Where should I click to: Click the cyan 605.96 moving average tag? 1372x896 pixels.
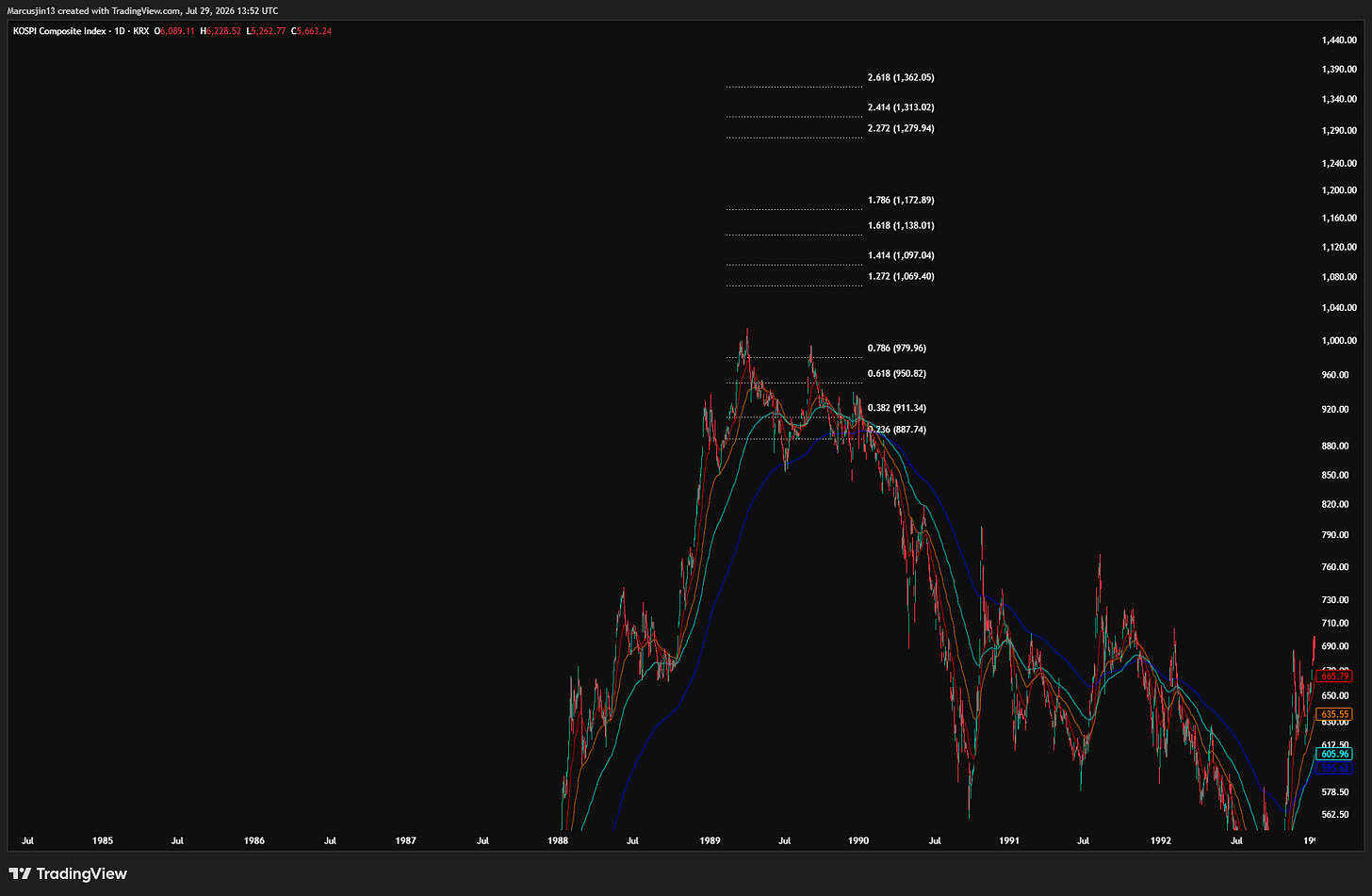[x=1335, y=754]
